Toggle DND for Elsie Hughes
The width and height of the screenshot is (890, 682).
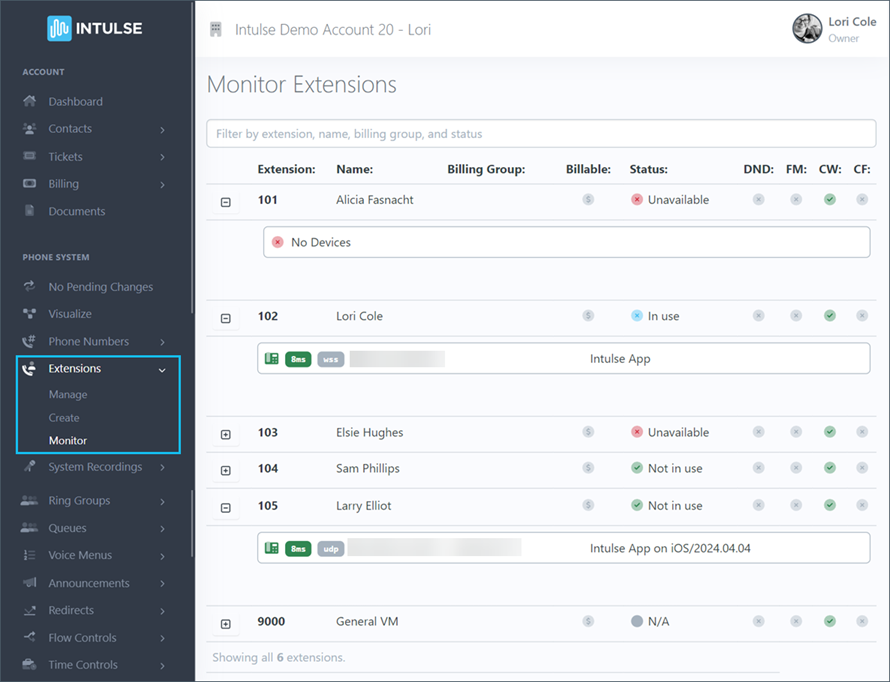[758, 432]
